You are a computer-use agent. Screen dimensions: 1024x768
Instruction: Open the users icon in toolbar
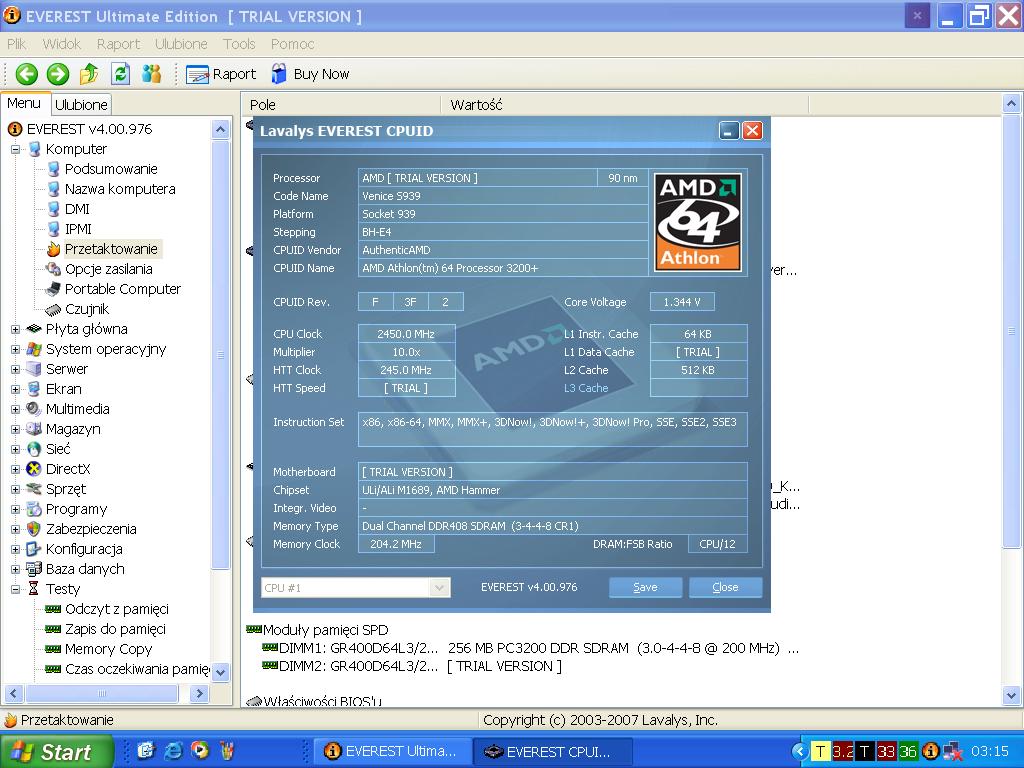pos(152,74)
